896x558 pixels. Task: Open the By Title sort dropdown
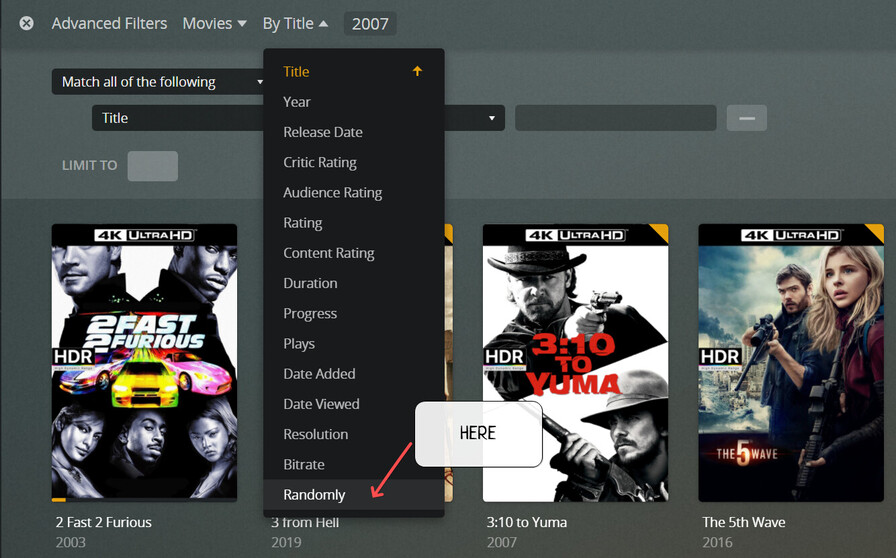click(295, 23)
